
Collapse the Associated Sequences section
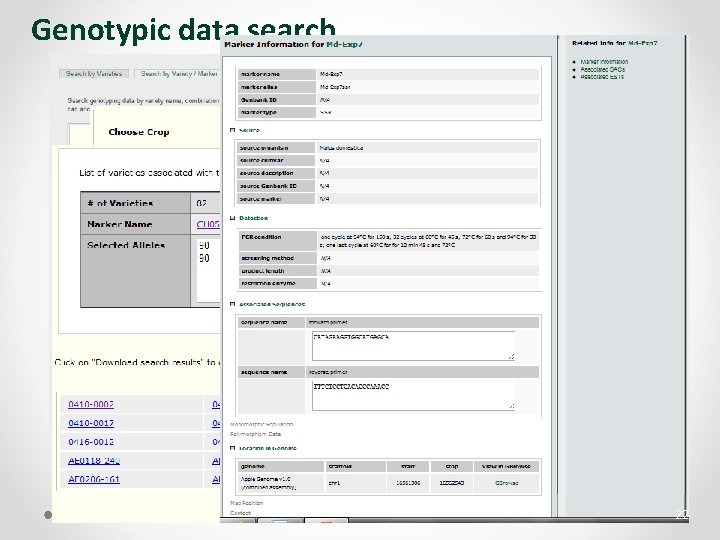point(233,303)
